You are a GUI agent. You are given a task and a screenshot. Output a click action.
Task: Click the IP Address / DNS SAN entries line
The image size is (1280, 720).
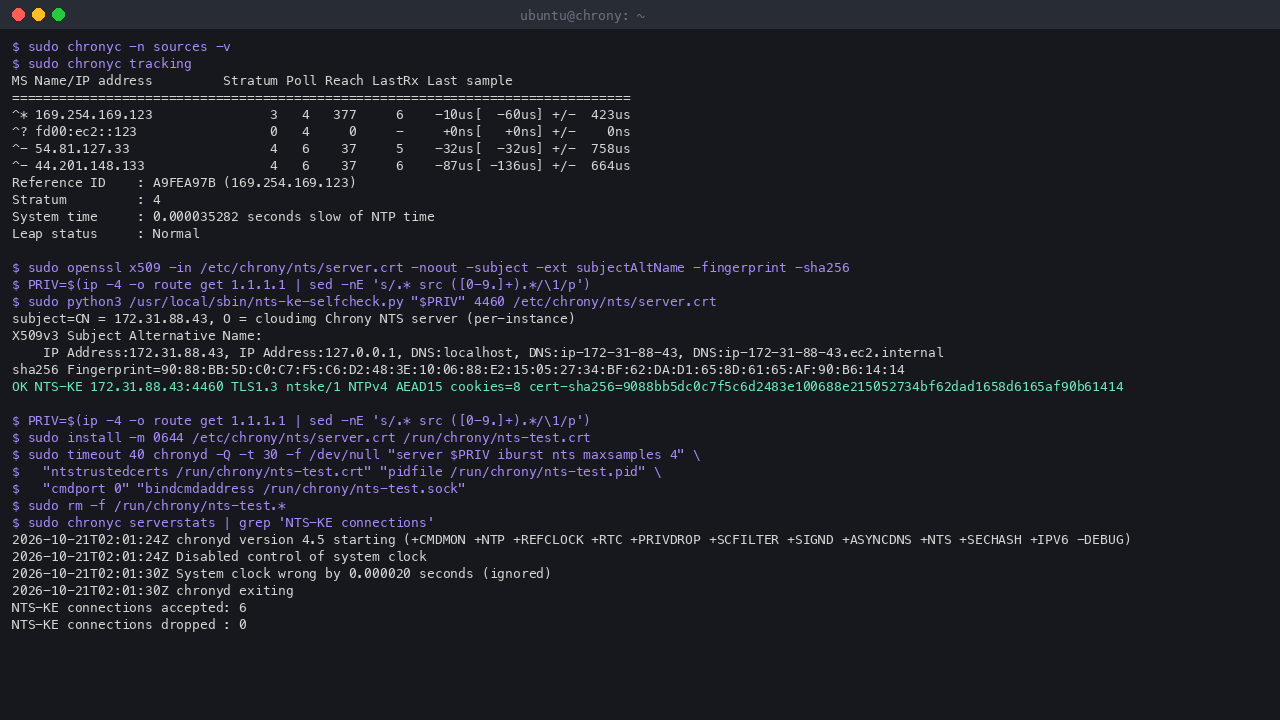[x=493, y=353]
